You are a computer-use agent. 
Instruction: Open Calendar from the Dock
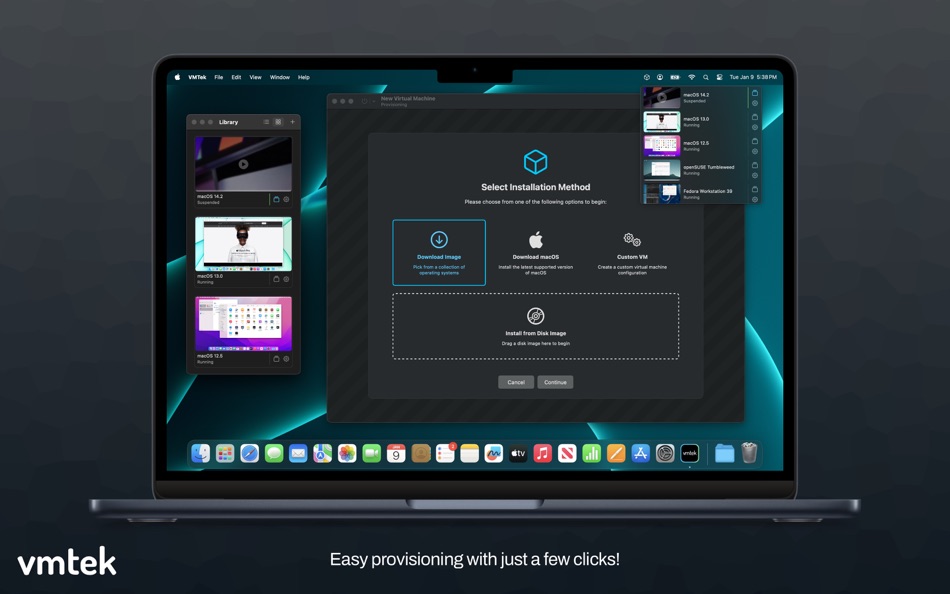coord(396,453)
